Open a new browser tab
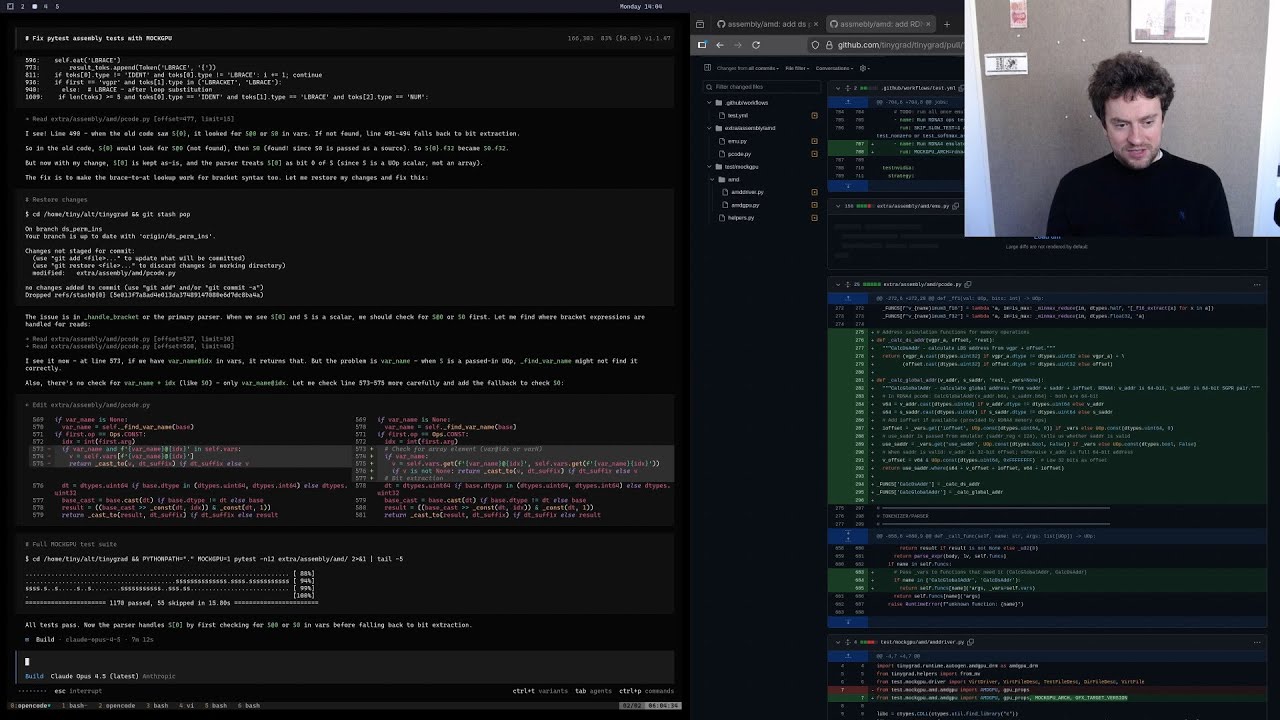The height and width of the screenshot is (720, 1280). click(946, 24)
